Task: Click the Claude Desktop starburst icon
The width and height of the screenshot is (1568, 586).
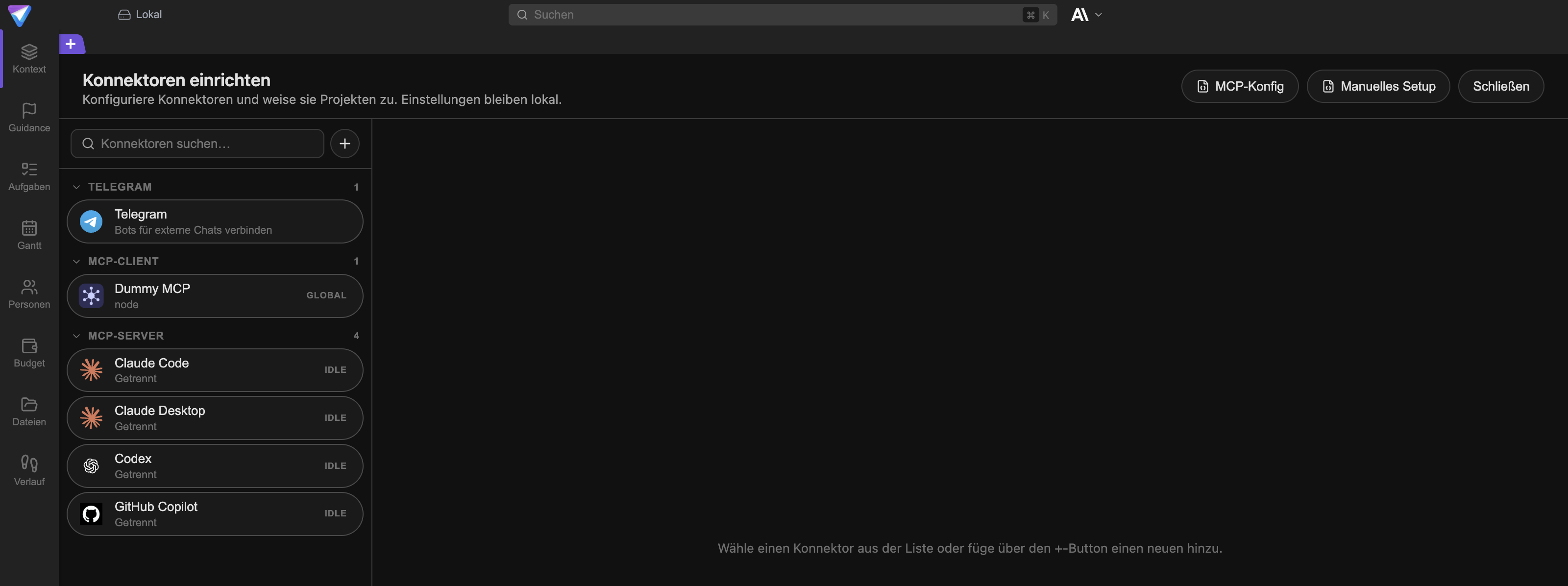Action: [x=91, y=418]
